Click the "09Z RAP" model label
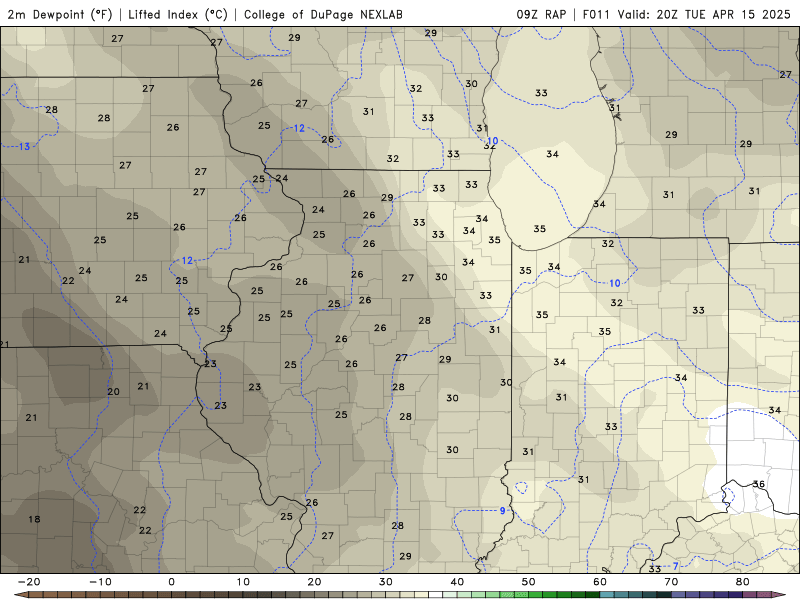The width and height of the screenshot is (800, 600). [541, 14]
